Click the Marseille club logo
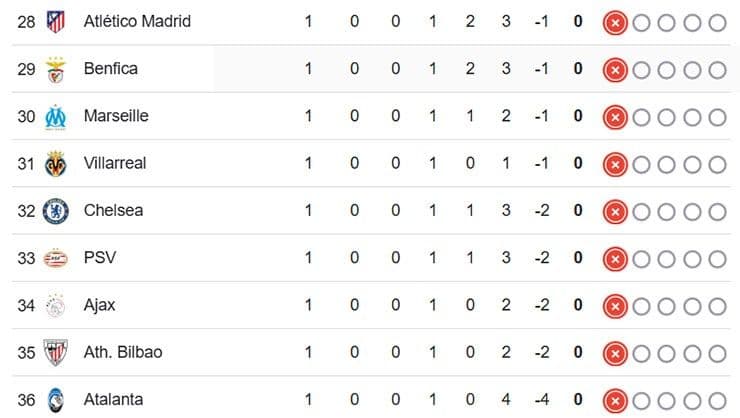 [x=55, y=116]
